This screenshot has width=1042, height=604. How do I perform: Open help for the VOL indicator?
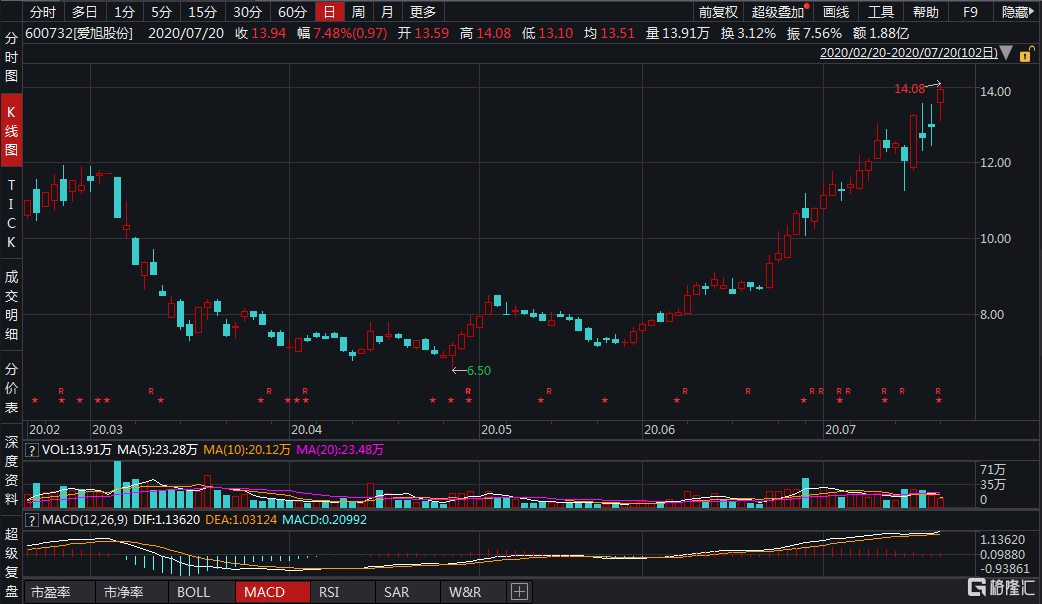pos(31,450)
